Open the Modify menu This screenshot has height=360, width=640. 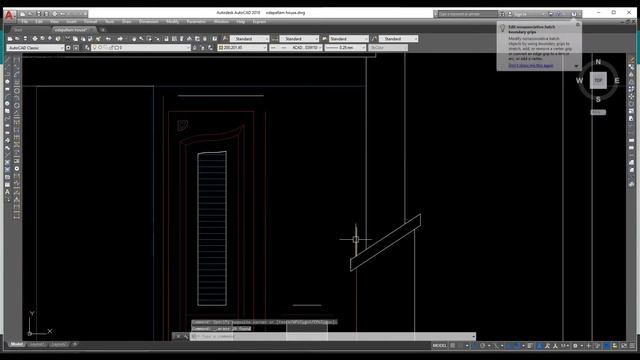172,22
